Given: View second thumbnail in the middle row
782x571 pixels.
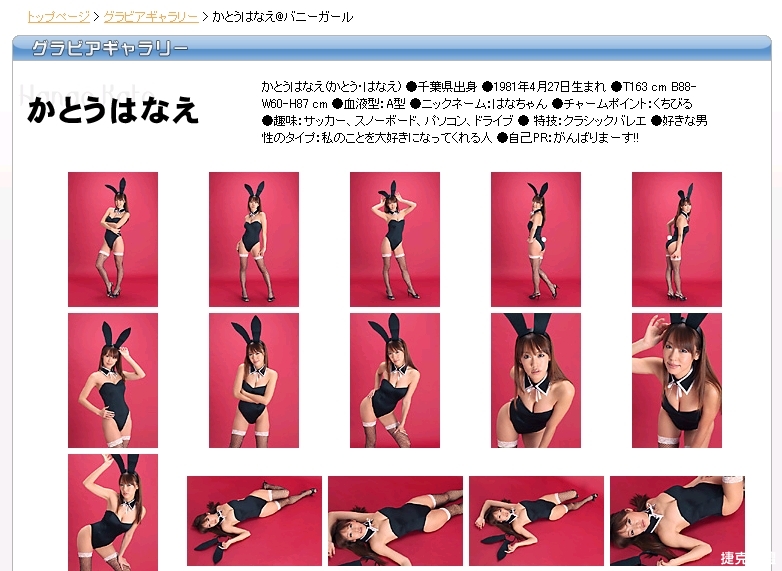Looking at the screenshot, I should pyautogui.click(x=254, y=380).
